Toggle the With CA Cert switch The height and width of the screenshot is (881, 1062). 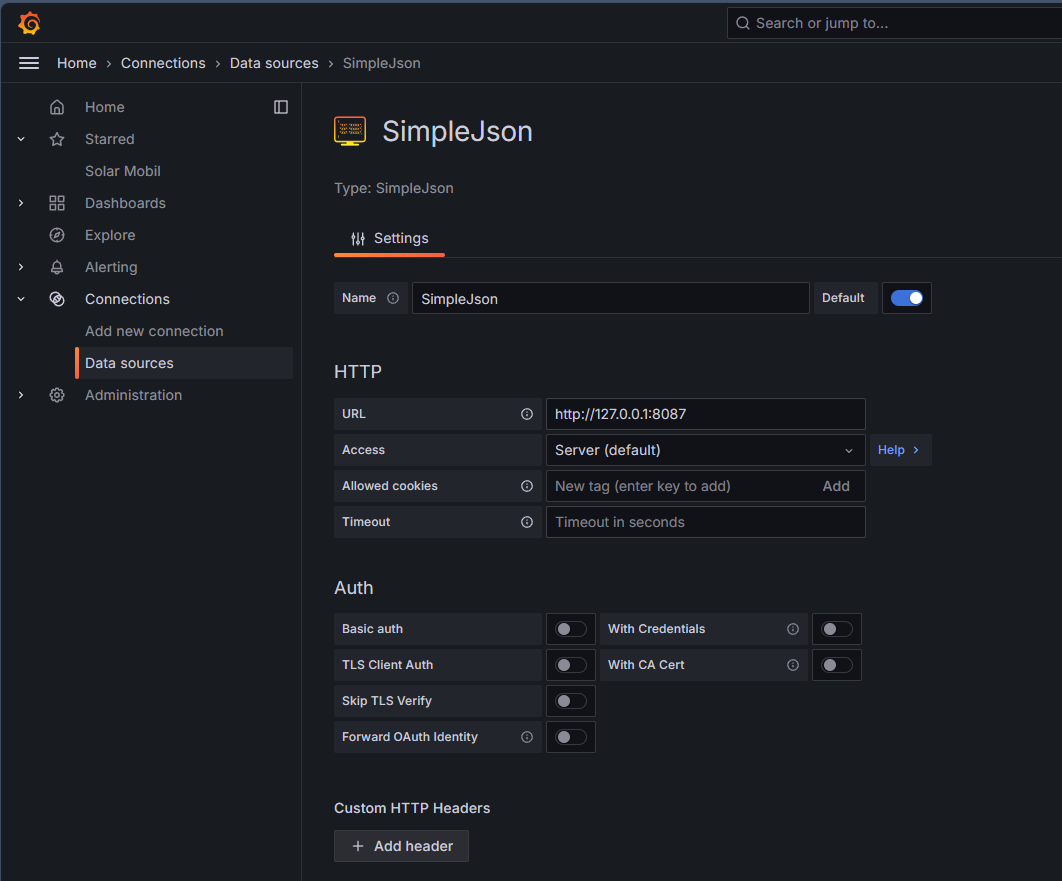(x=837, y=665)
